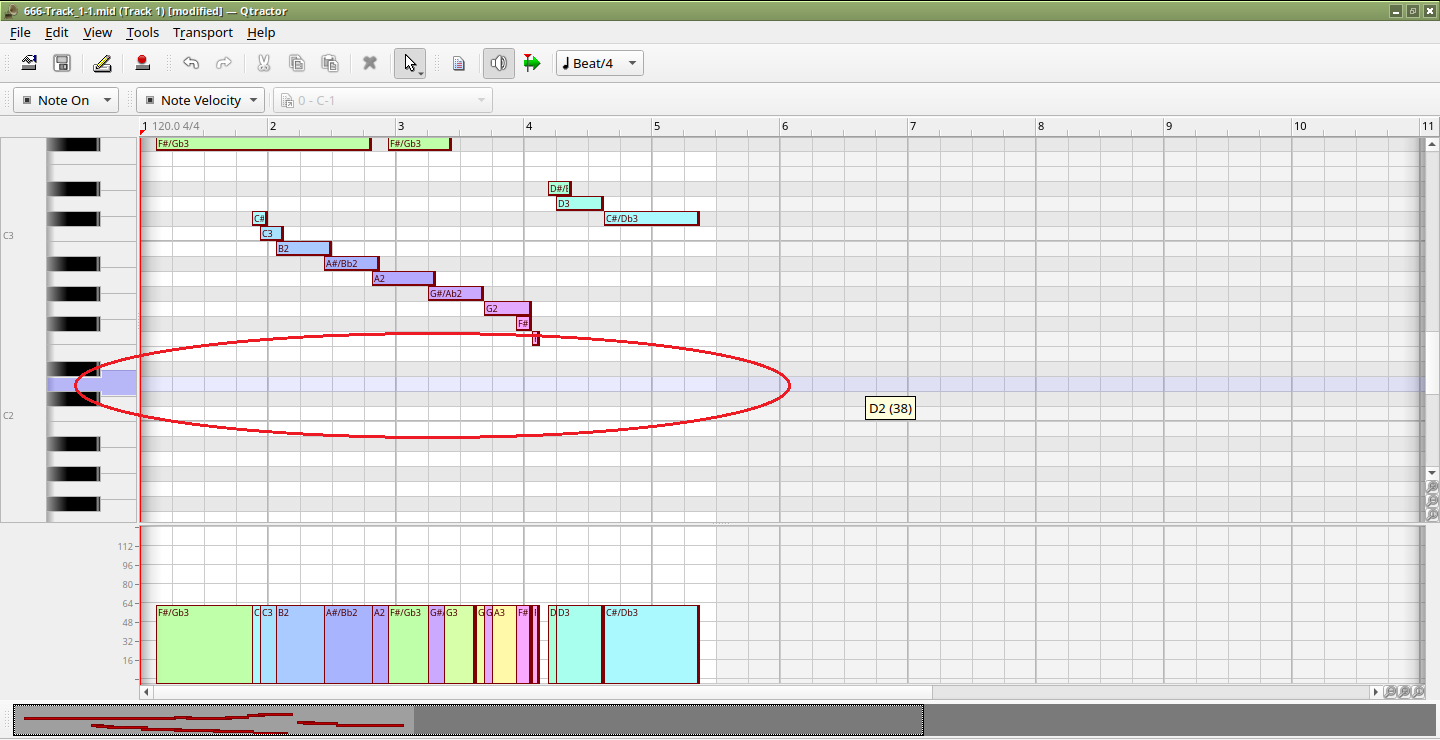Click the red Record button icon

(142, 63)
